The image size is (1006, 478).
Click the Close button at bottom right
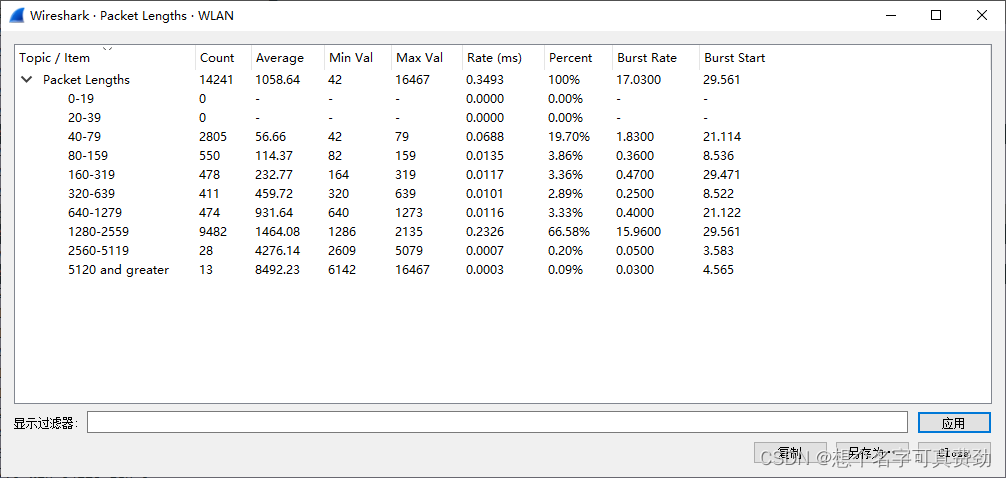[x=954, y=453]
